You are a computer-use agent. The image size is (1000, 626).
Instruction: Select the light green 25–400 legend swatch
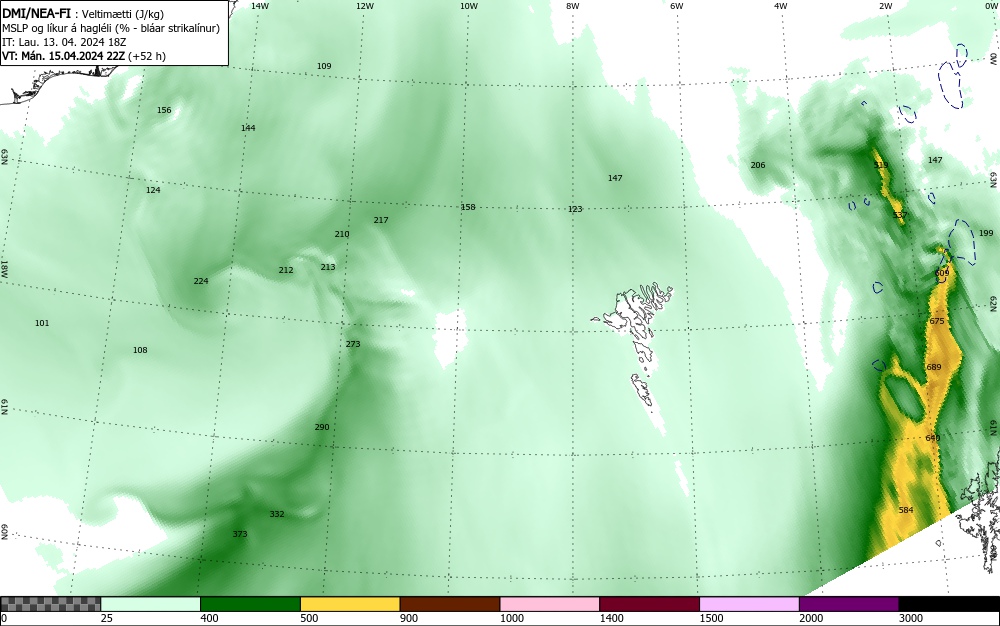tap(151, 604)
